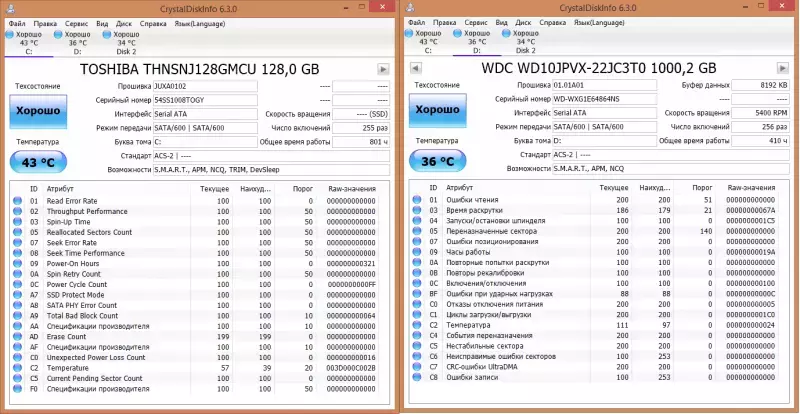The width and height of the screenshot is (800, 414).
Task: Open Справка menu in right window
Action: click(x=553, y=22)
